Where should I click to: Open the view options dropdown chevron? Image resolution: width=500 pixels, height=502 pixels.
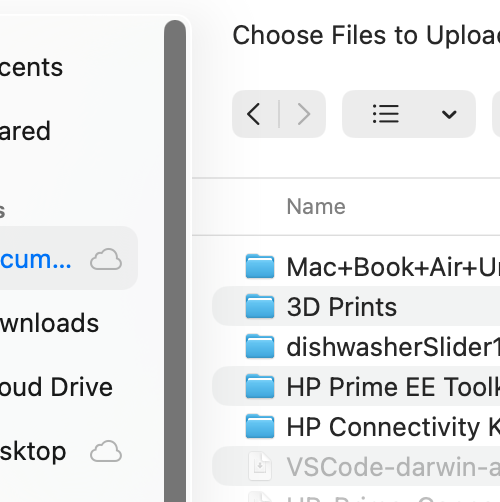pos(449,114)
